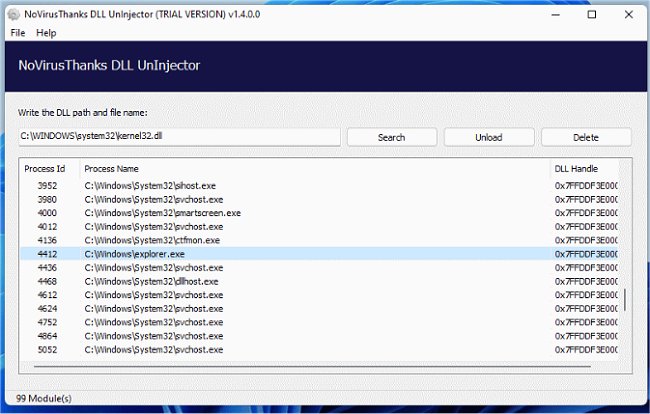Select the explorer.exe process row
The height and width of the screenshot is (414, 650).
coord(319,254)
